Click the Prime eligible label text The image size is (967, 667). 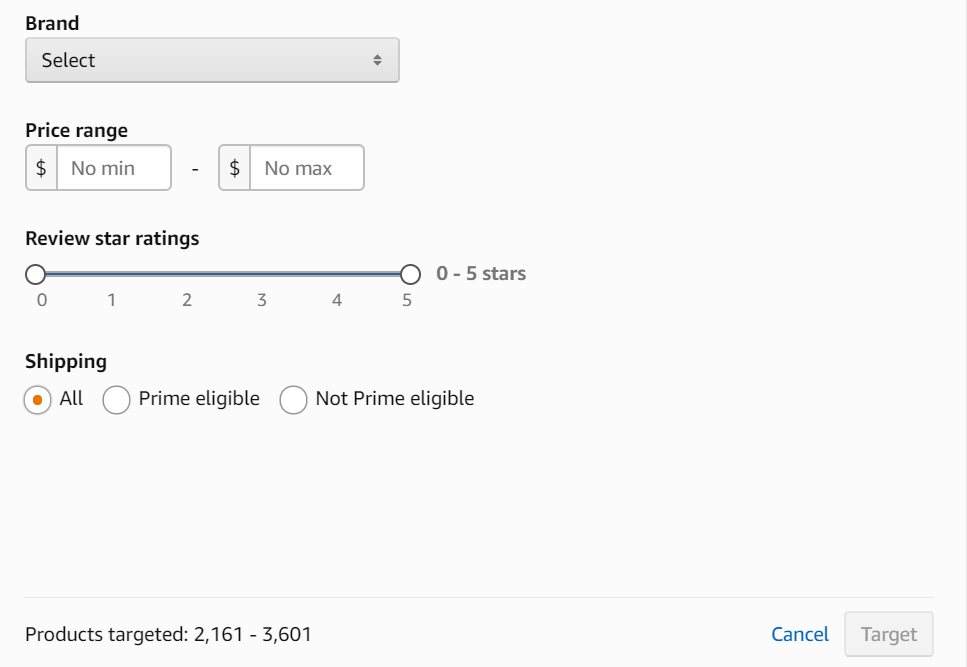tap(199, 399)
